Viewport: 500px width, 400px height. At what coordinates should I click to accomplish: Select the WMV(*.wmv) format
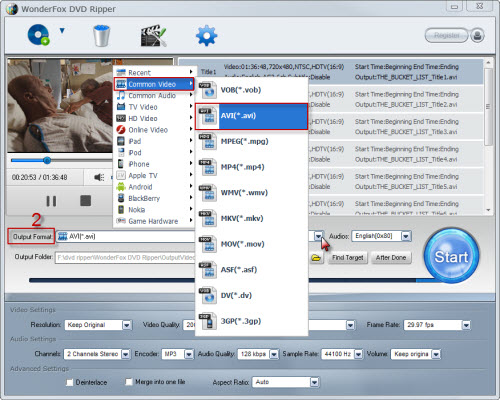pyautogui.click(x=251, y=193)
